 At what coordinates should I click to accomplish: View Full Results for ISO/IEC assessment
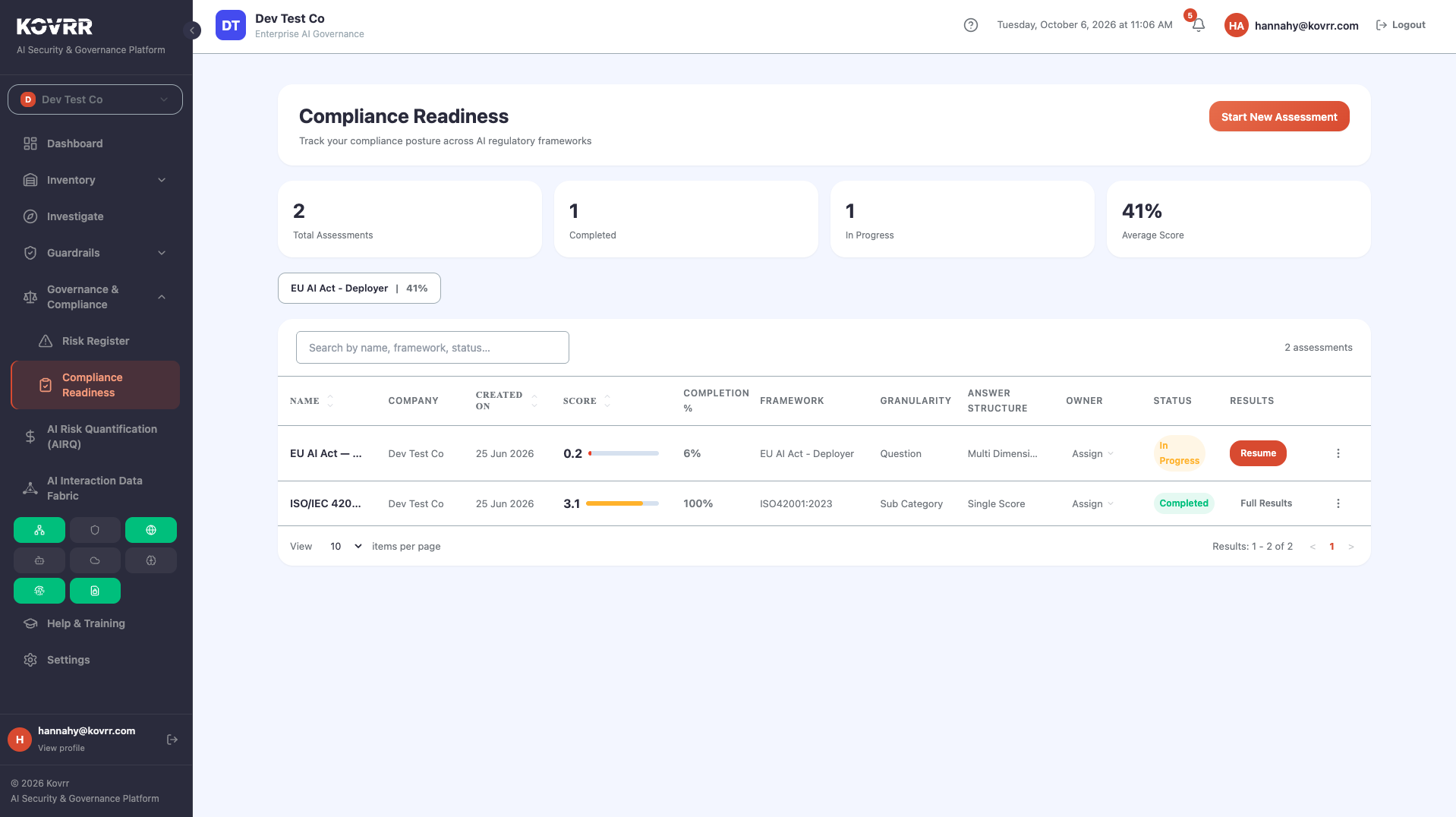click(x=1265, y=503)
